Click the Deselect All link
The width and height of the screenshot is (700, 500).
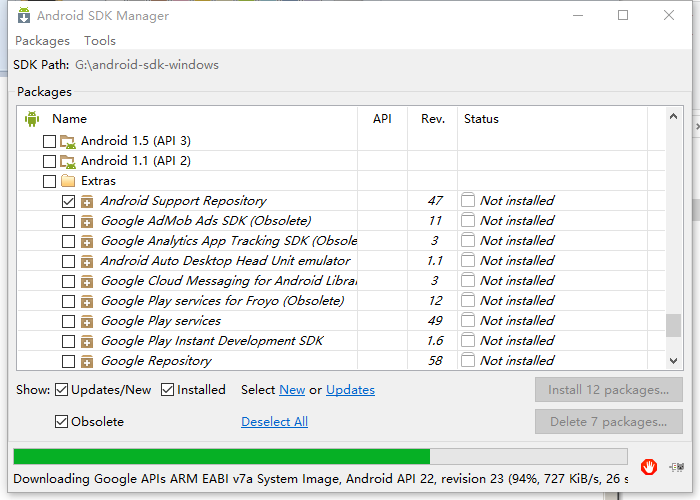pos(274,422)
